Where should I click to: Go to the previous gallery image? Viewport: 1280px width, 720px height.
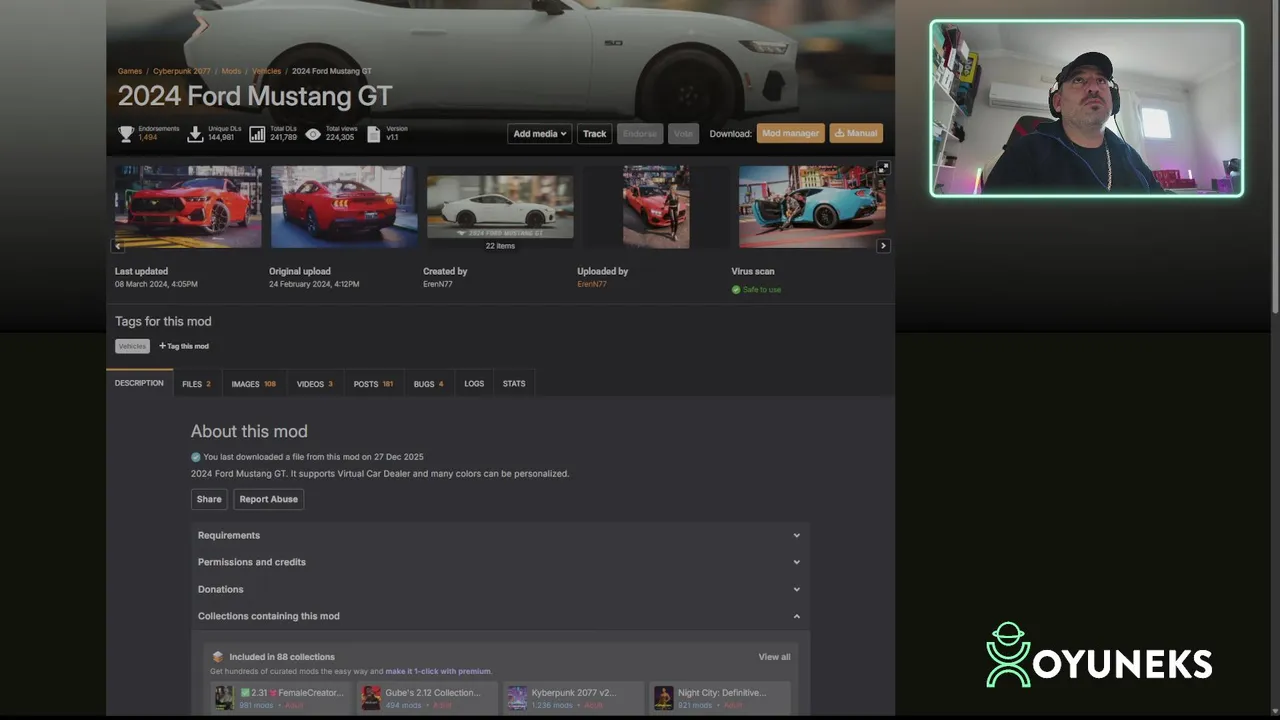118,246
